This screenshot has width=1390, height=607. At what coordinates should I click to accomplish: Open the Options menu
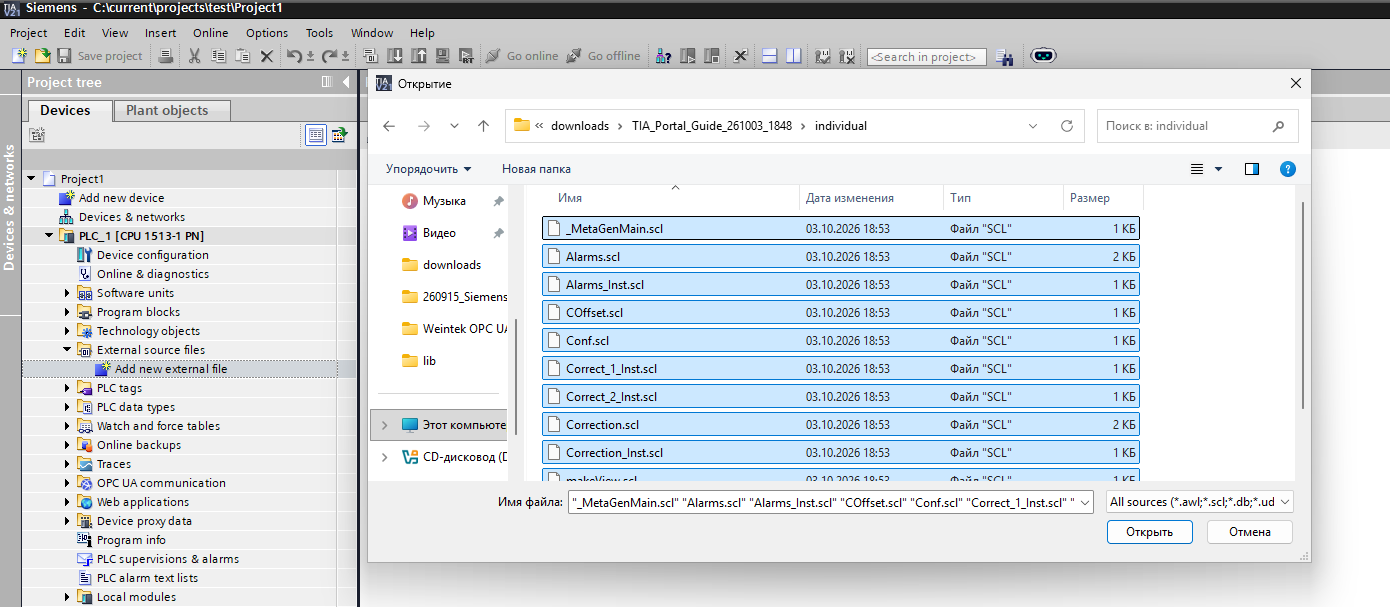[267, 33]
